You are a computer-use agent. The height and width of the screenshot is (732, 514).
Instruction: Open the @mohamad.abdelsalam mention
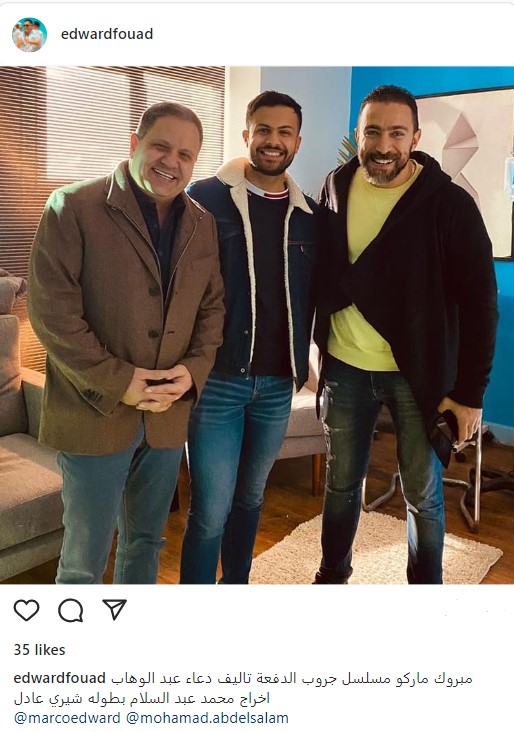[207, 718]
